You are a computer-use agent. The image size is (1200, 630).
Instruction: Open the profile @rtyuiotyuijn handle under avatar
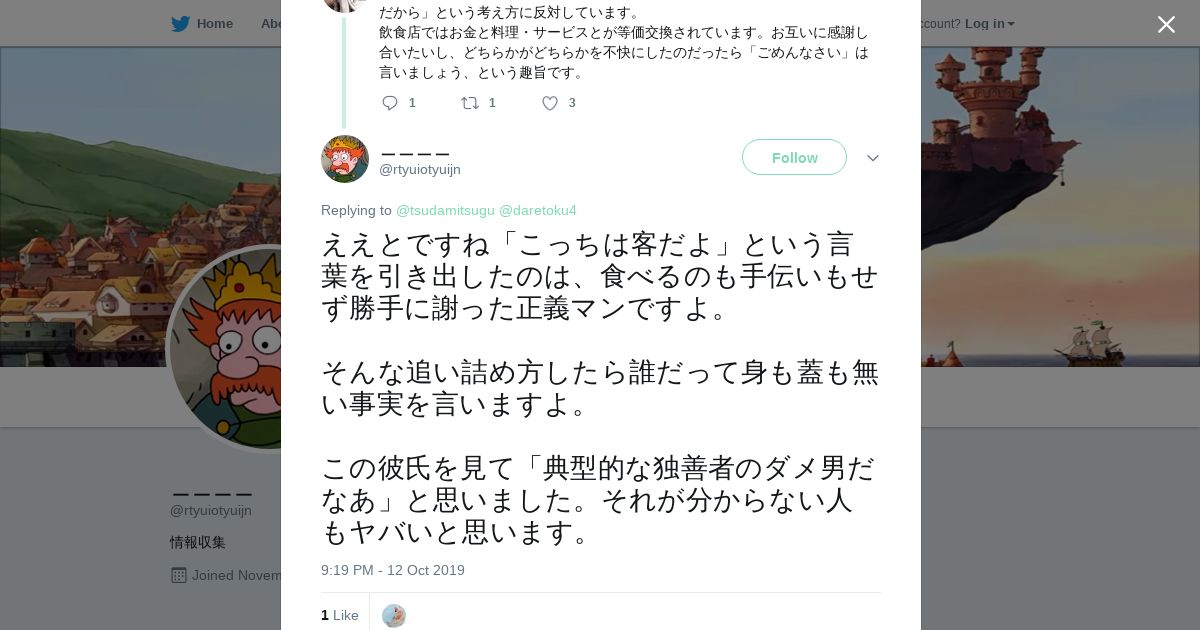(211, 510)
